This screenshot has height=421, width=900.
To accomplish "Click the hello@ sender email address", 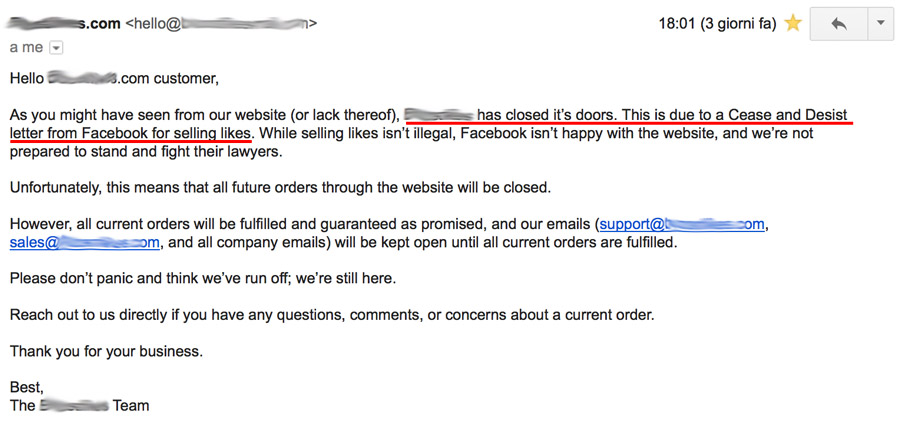I will tap(222, 23).
